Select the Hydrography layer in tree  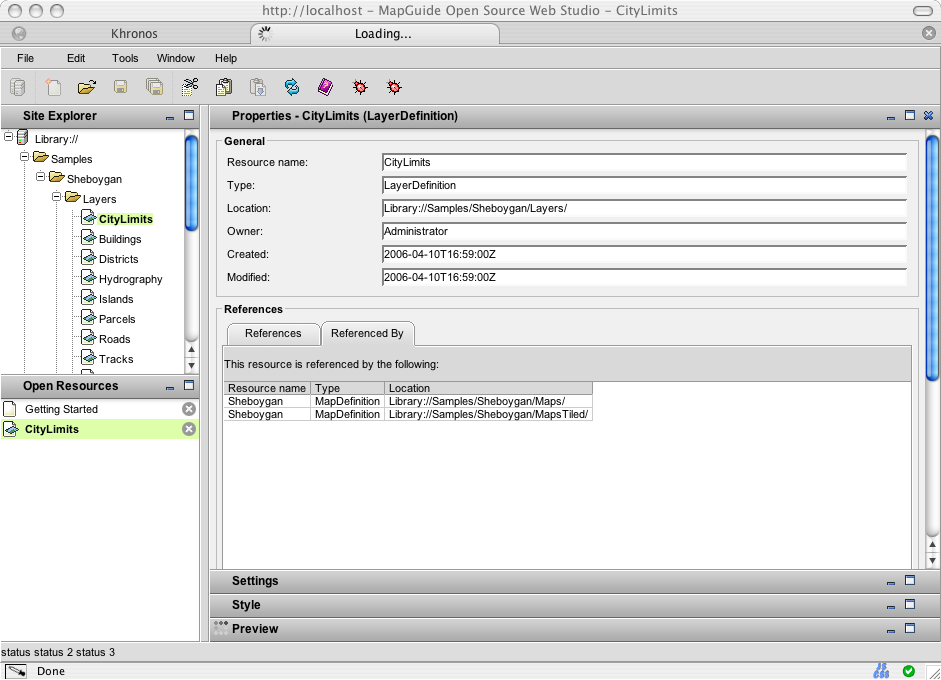click(130, 279)
